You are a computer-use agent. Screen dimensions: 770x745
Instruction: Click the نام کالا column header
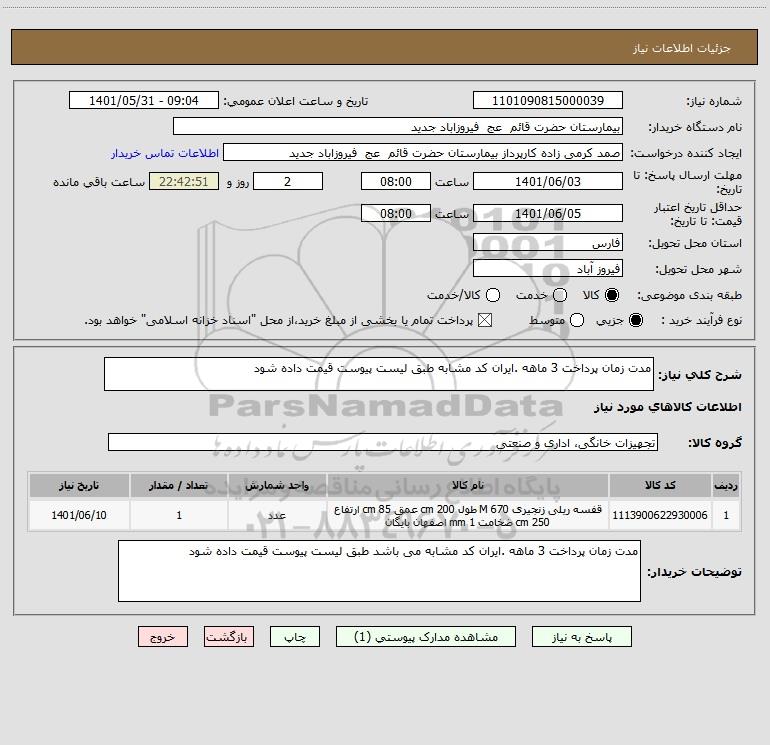pos(468,485)
